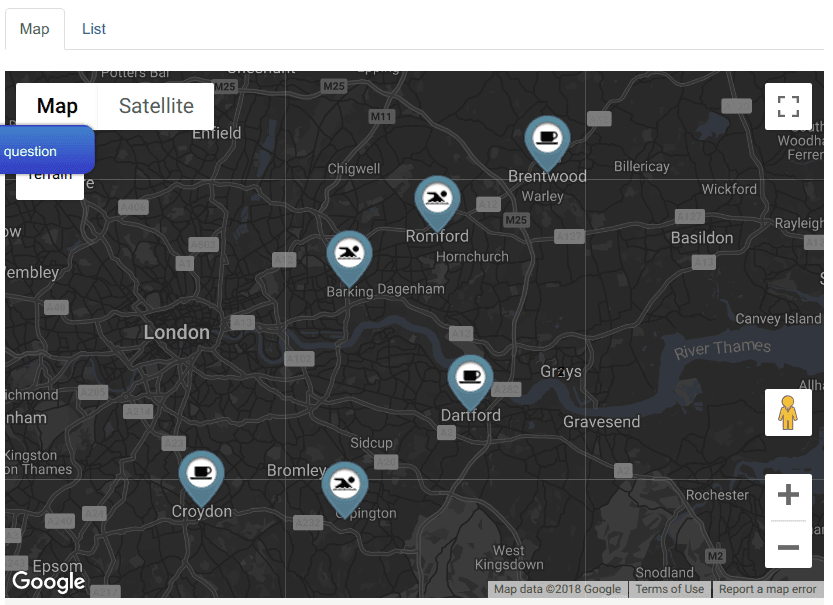
Task: Open the Terms of Use link
Action: pyautogui.click(x=669, y=589)
